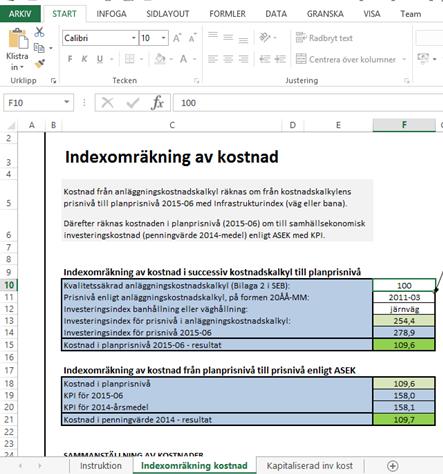The height and width of the screenshot is (474, 443).
Task: Select the result cell 109,7
Action: [404, 419]
